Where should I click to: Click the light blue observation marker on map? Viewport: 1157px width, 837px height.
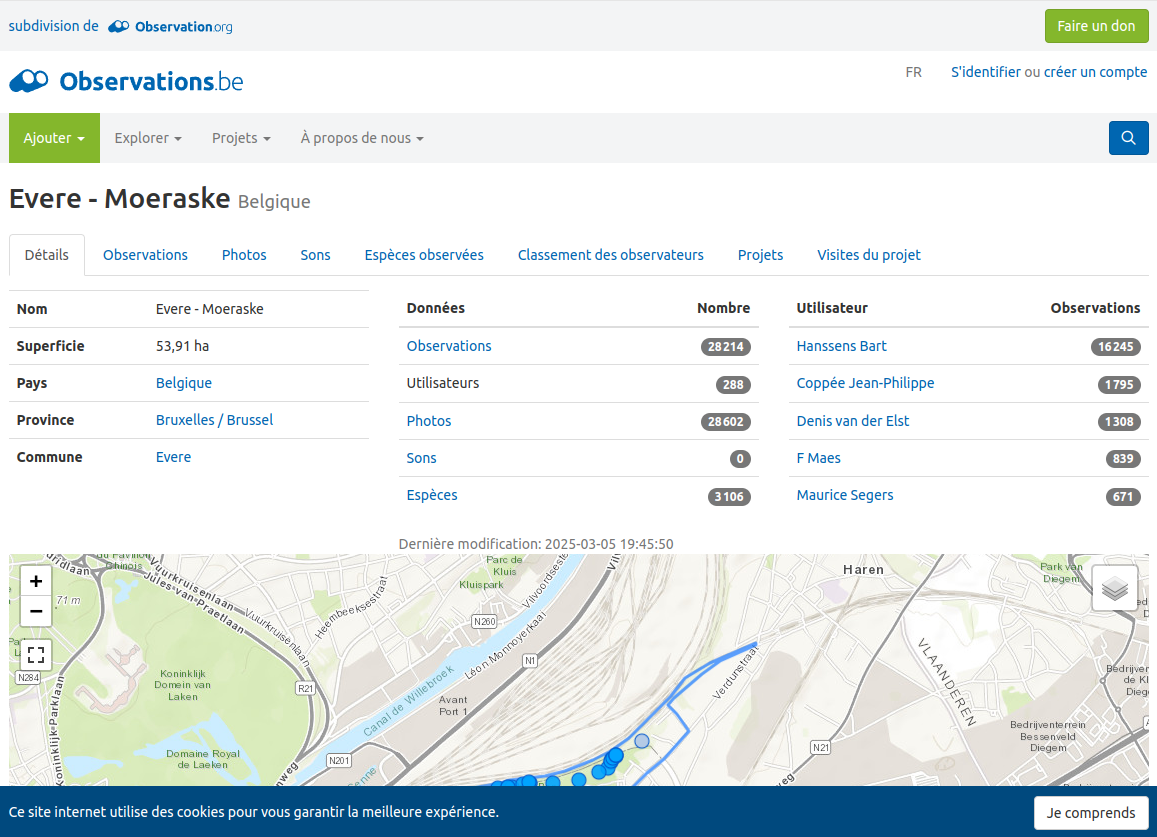coord(642,740)
